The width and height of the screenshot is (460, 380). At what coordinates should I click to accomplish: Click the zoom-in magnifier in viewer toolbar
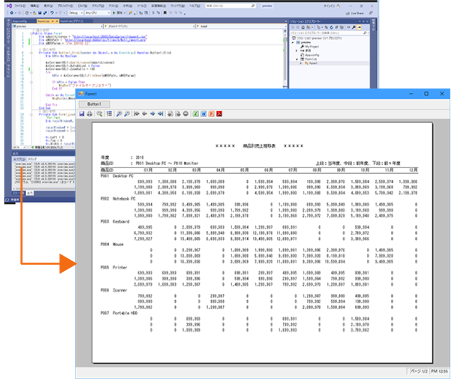pos(119,114)
